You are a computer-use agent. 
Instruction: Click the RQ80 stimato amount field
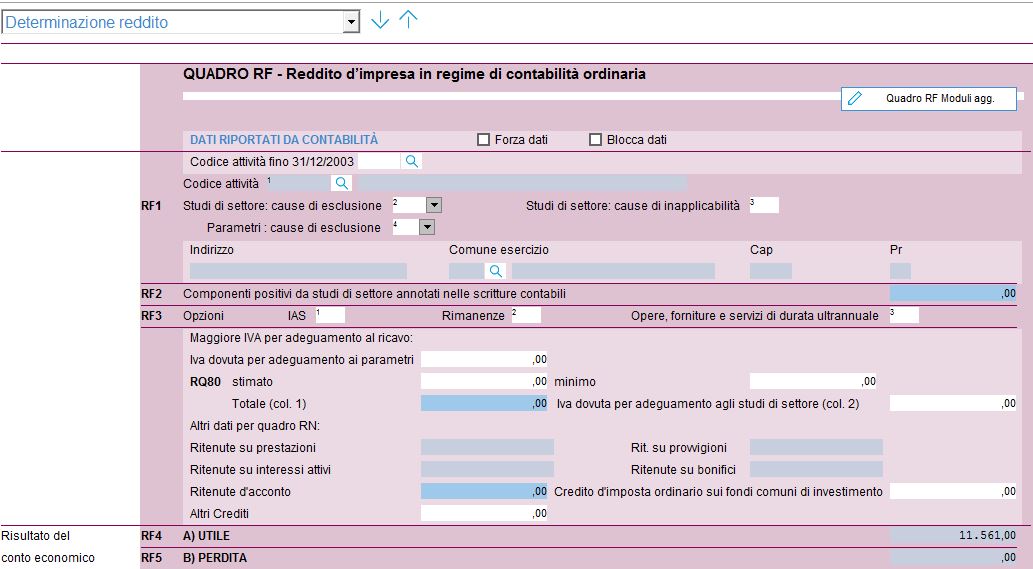484,381
